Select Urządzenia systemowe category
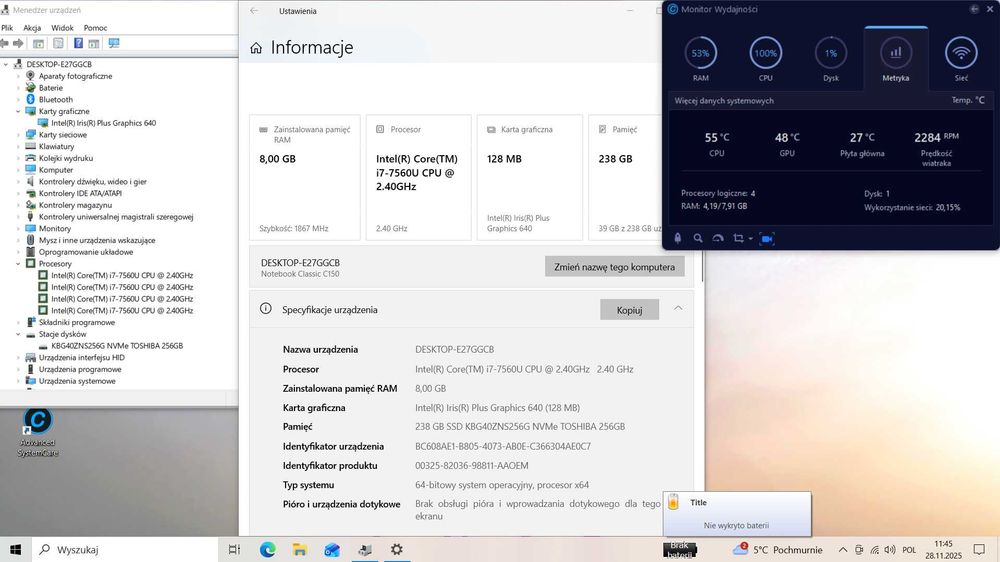 tap(77, 381)
